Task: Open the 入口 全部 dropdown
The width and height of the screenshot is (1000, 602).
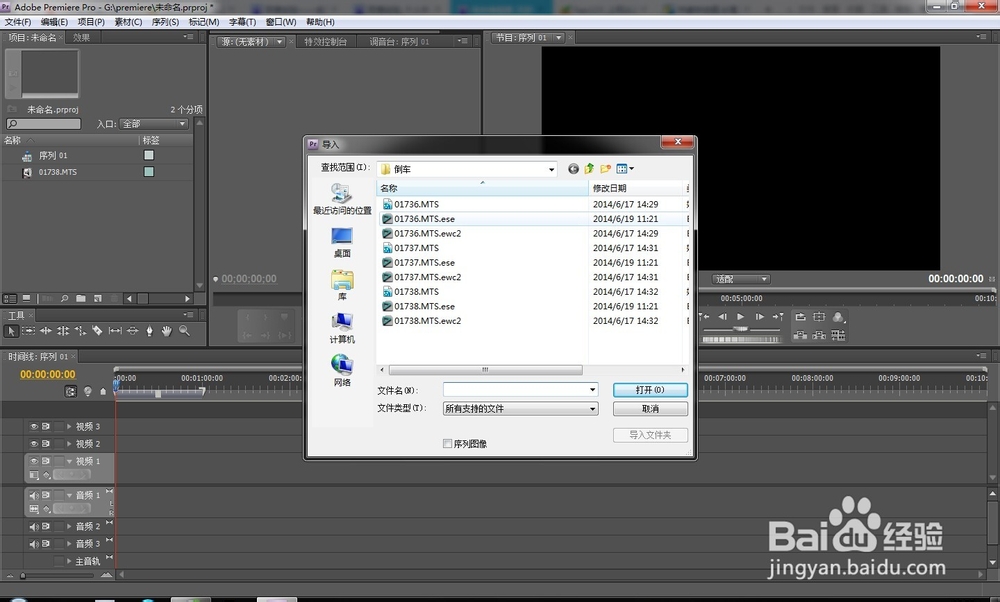Action: pos(154,124)
